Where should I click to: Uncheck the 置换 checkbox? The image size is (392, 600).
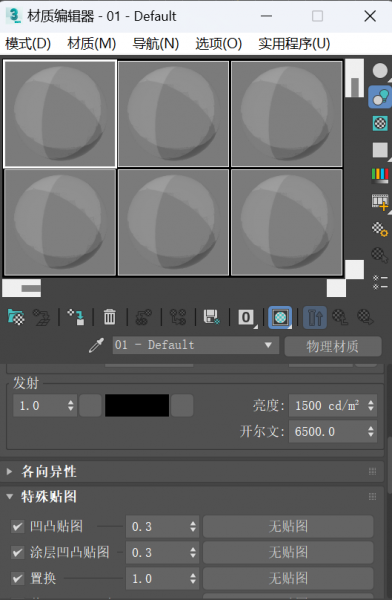[x=17, y=578]
